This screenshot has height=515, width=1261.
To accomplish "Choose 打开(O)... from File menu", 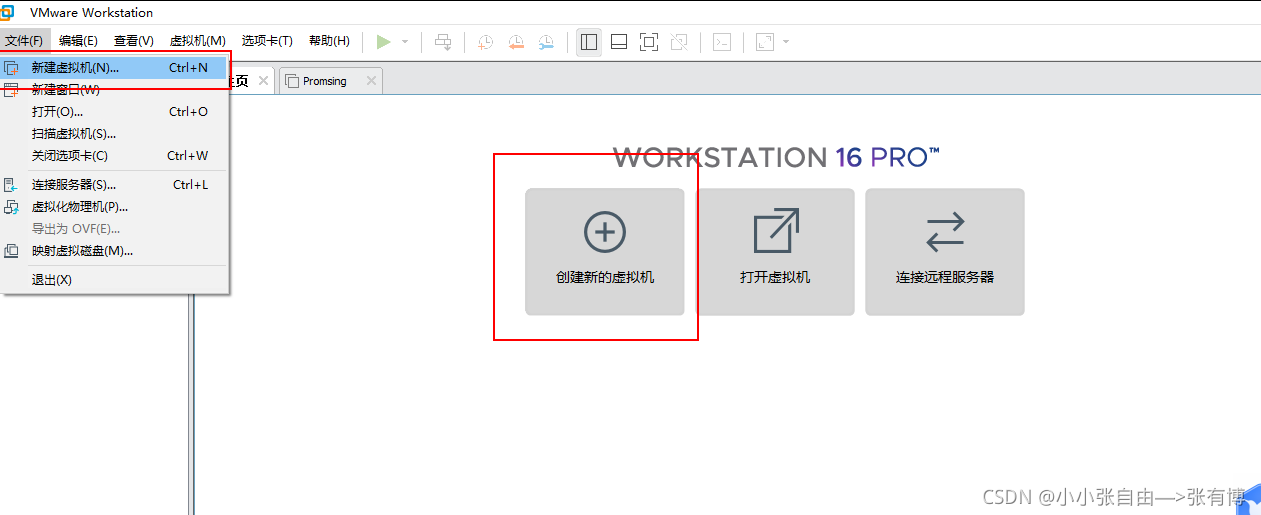I will [x=115, y=112].
